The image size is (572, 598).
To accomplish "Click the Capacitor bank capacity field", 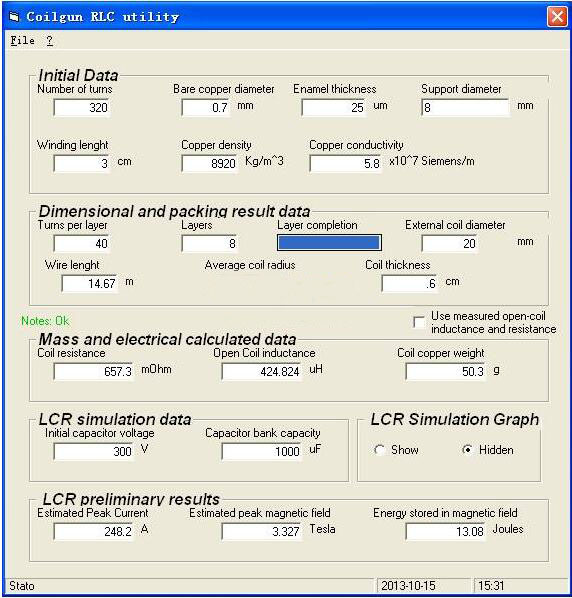I will [x=262, y=452].
